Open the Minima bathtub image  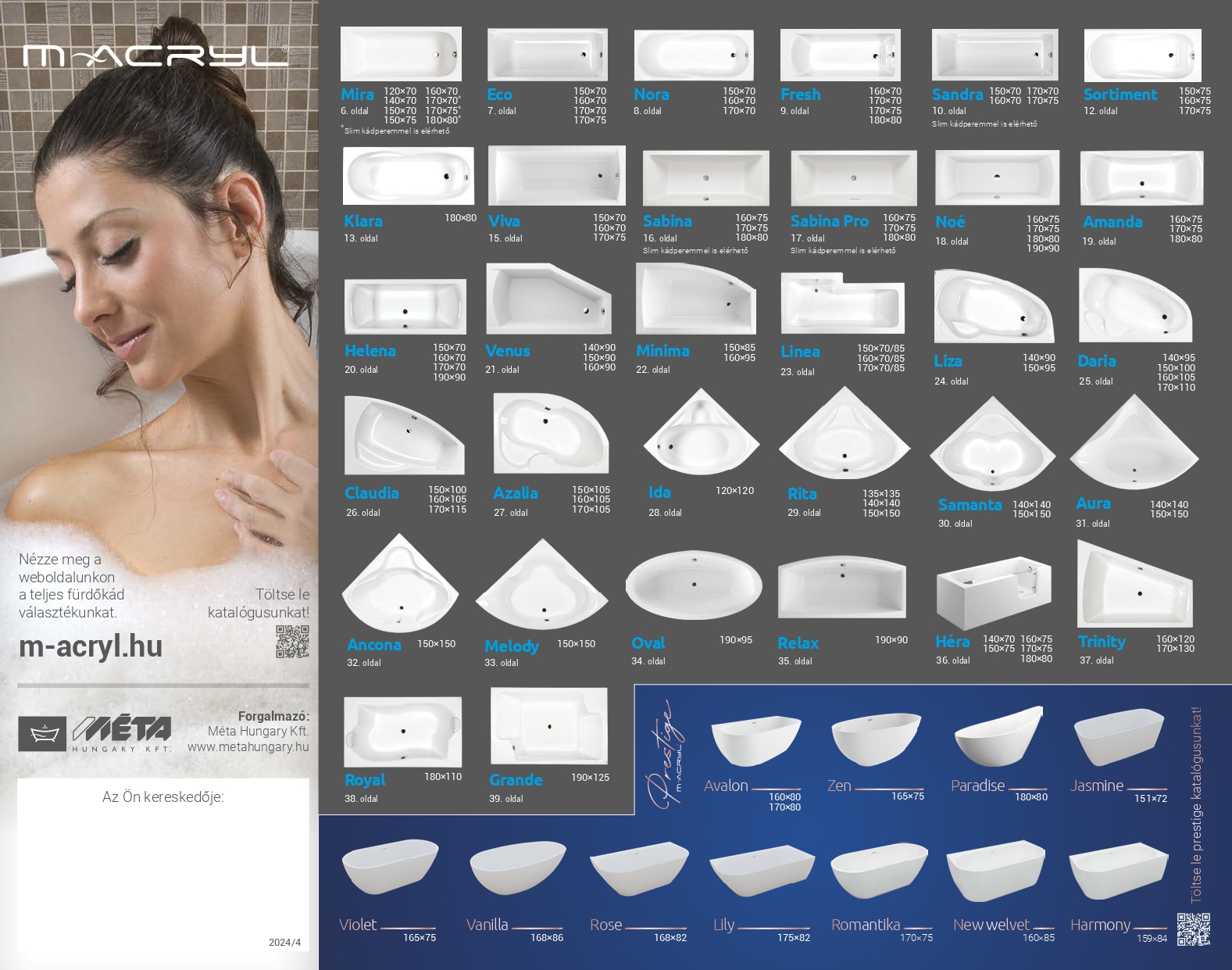(696, 299)
